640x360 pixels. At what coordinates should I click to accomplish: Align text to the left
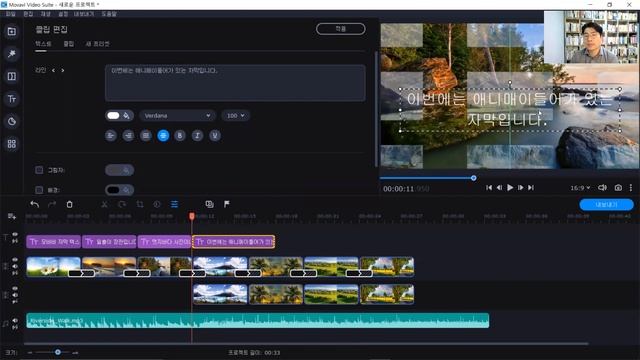pos(111,136)
